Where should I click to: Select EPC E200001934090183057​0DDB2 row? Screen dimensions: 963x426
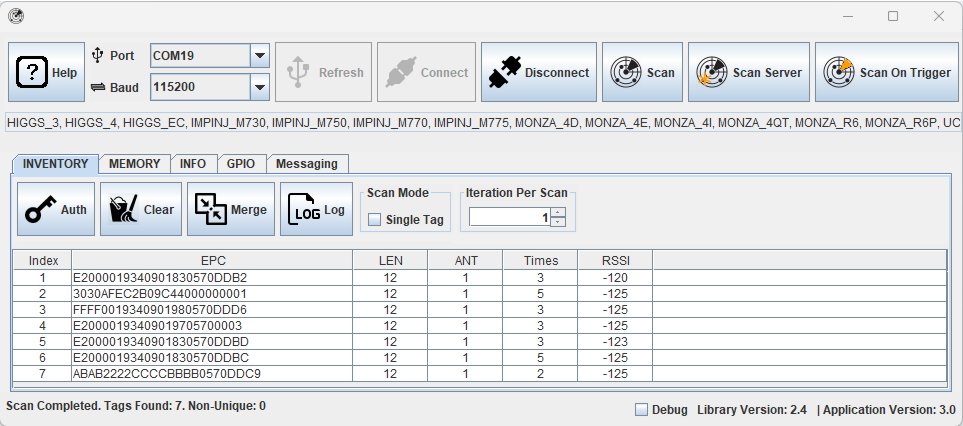point(480,278)
